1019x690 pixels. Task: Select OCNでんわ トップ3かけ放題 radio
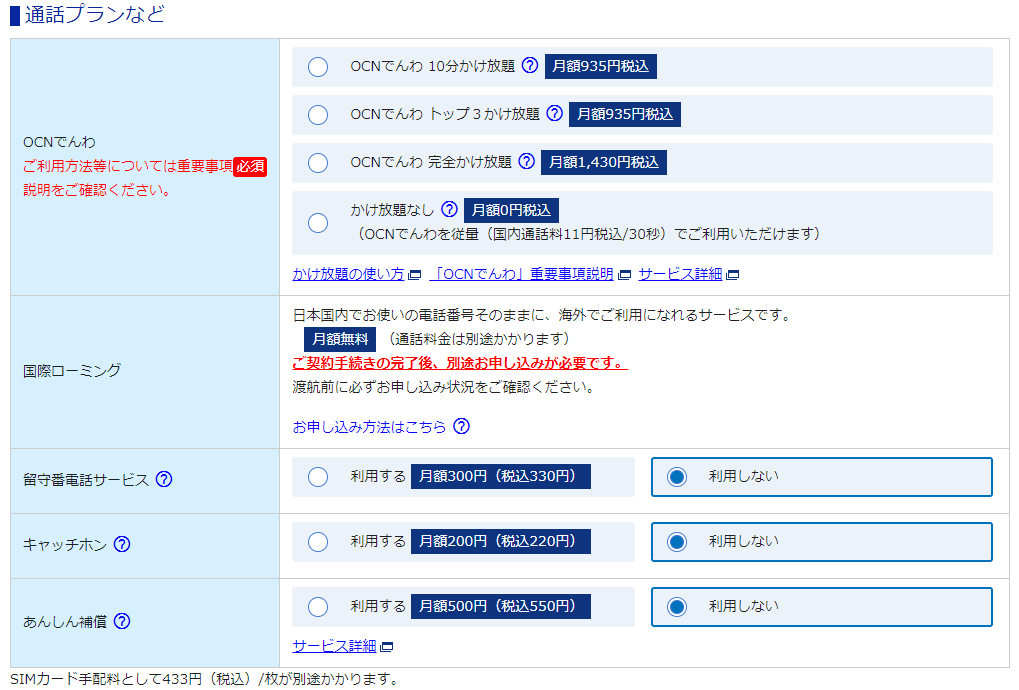click(x=318, y=114)
